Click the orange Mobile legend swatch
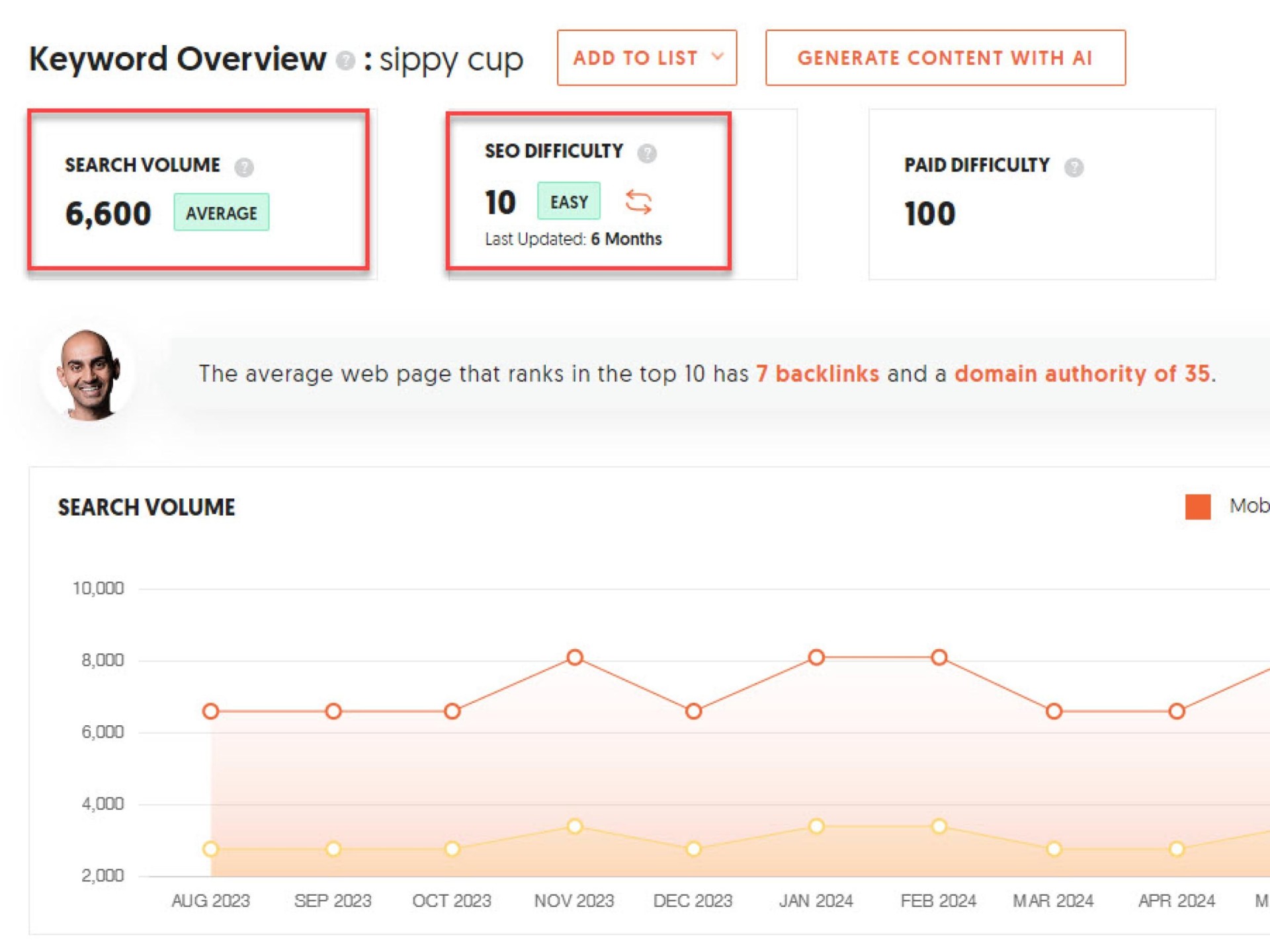This screenshot has height=952, width=1270. 1197,506
